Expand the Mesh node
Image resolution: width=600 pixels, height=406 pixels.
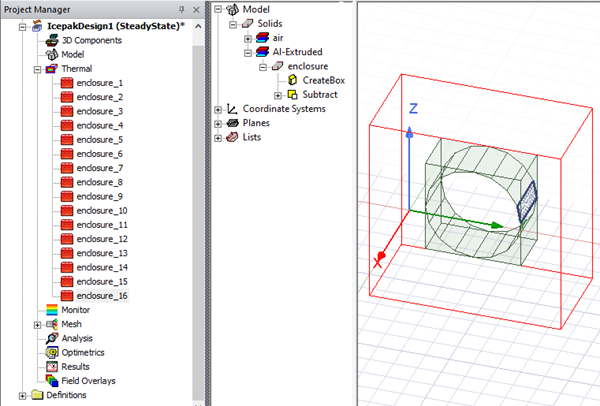point(38,324)
